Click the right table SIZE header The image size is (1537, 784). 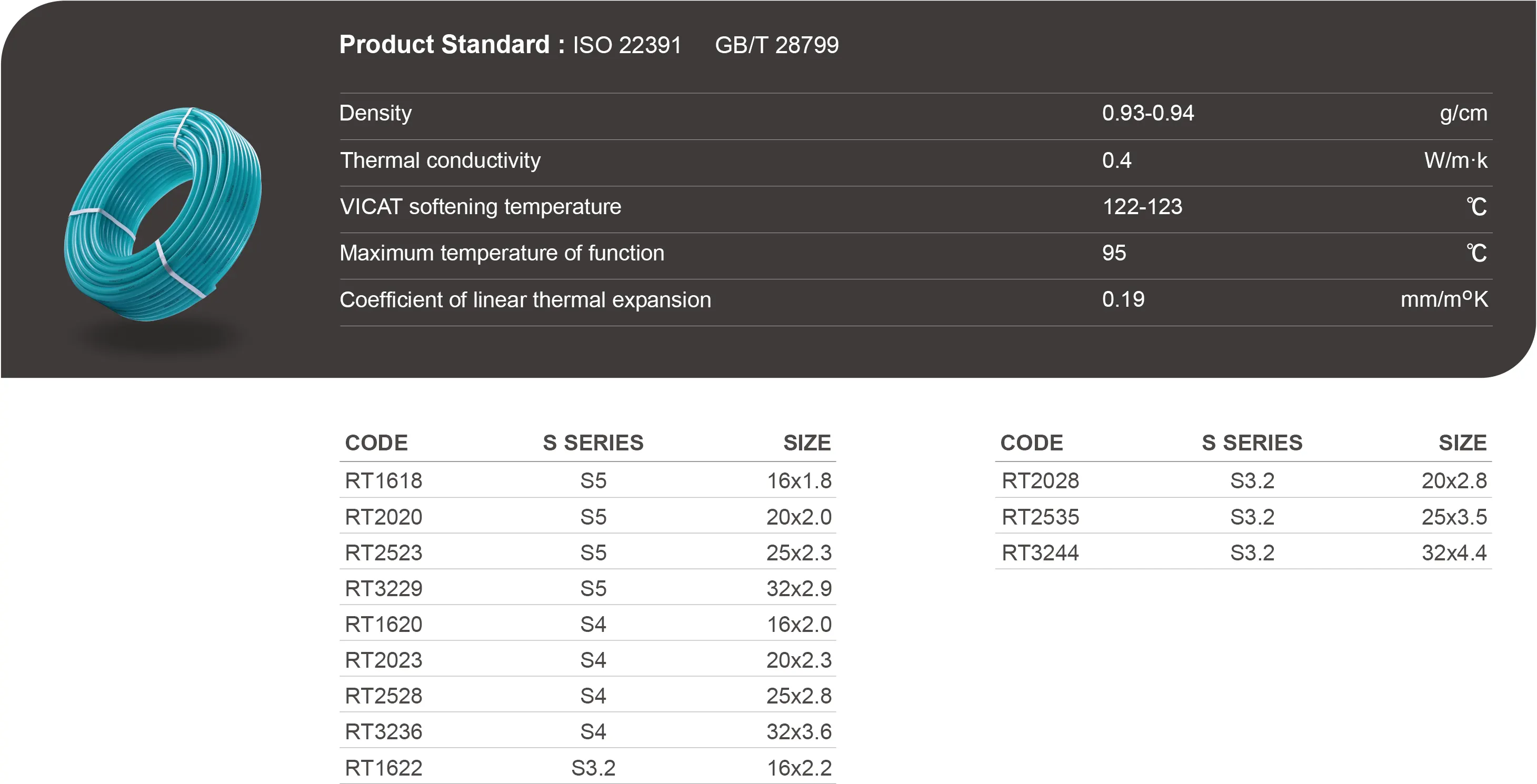coord(1462,443)
